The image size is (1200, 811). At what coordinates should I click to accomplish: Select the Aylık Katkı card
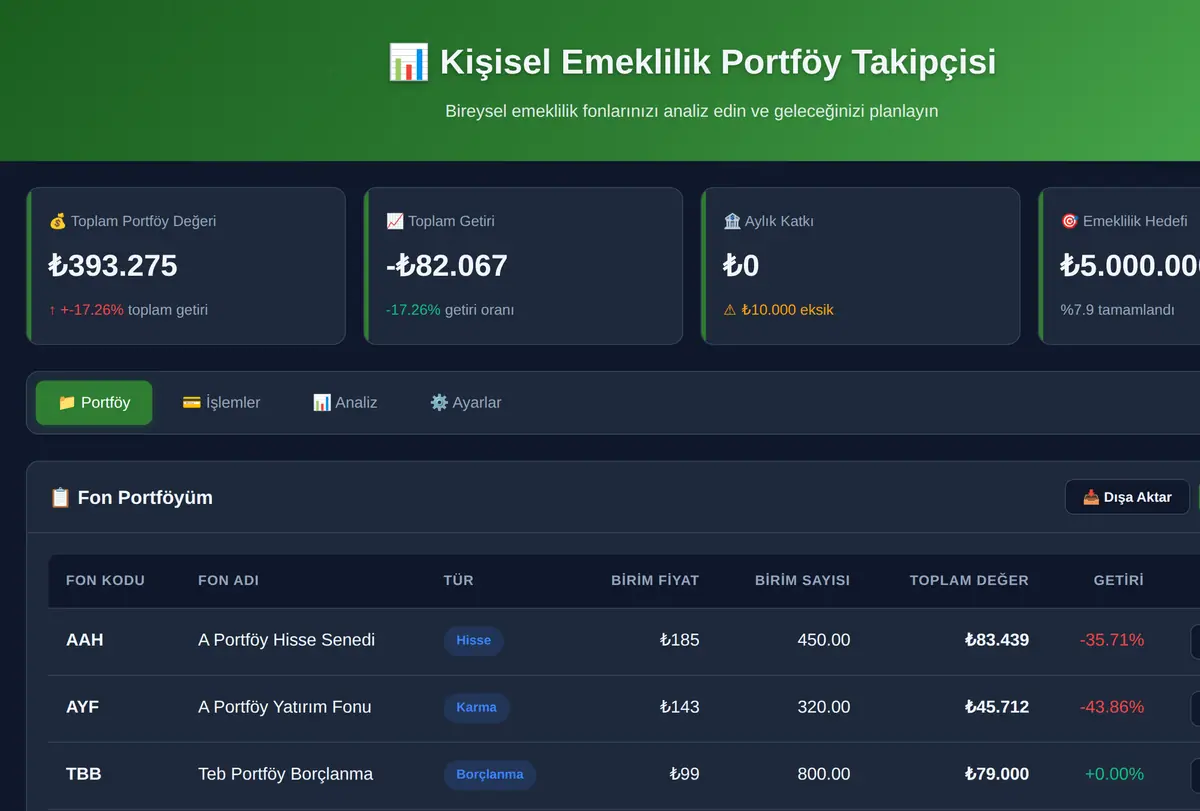pyautogui.click(x=861, y=266)
